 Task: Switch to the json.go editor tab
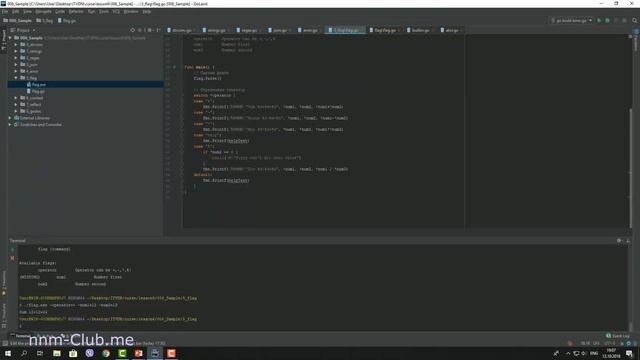point(278,30)
